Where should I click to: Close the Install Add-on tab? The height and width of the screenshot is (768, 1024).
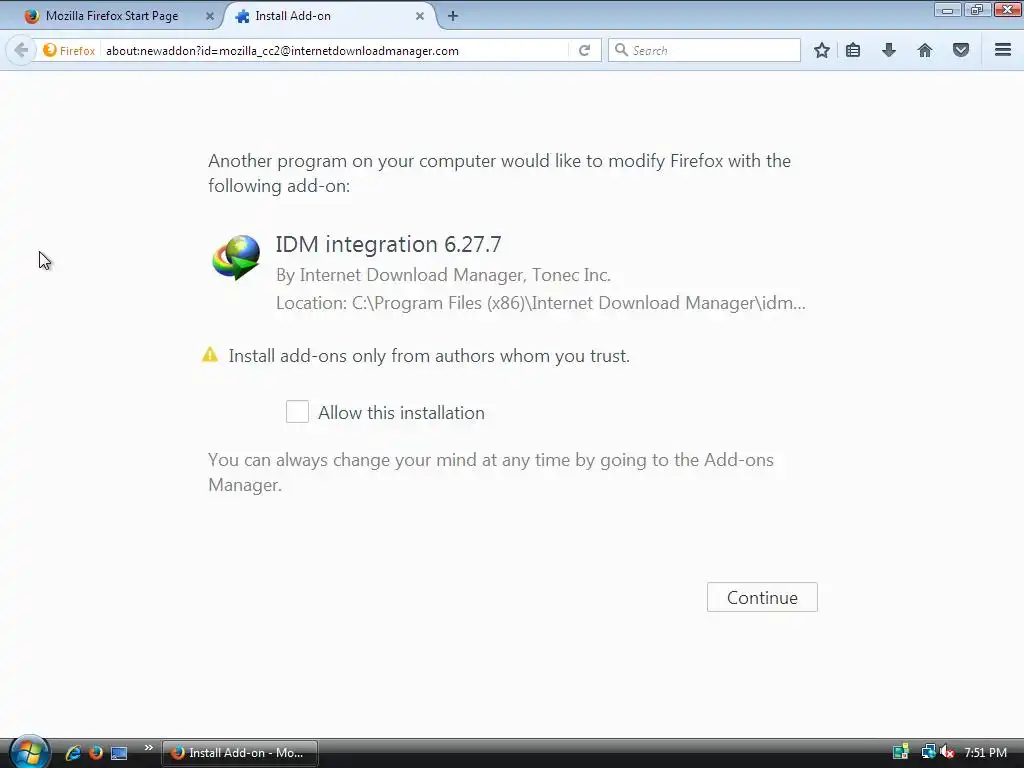[x=420, y=16]
